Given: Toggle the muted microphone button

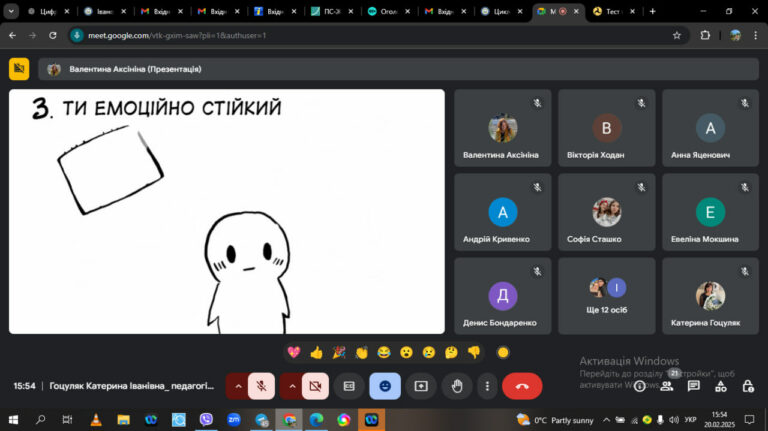Looking at the screenshot, I should [261, 386].
